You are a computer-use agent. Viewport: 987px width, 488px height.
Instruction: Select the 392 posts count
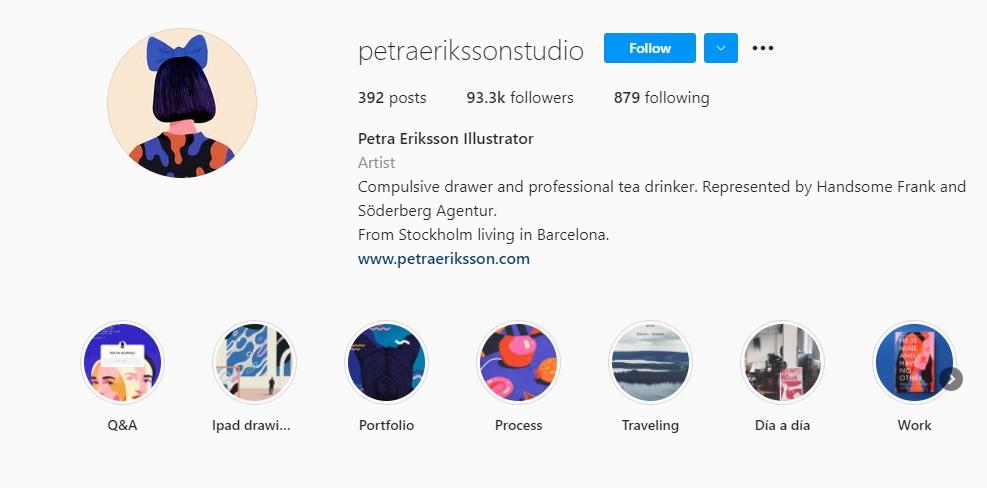pyautogui.click(x=392, y=98)
